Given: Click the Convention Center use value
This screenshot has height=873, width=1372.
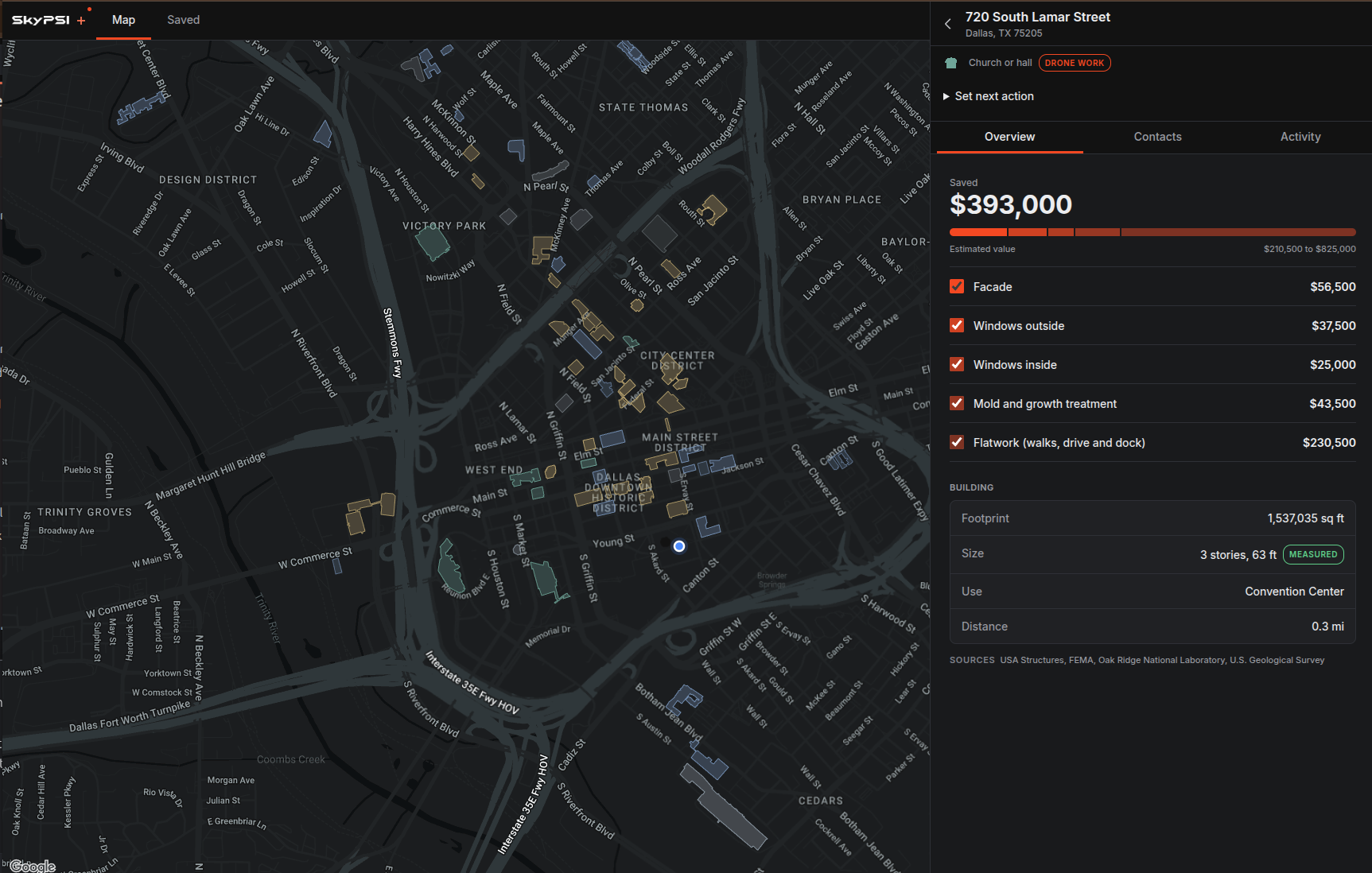Looking at the screenshot, I should coord(1294,592).
